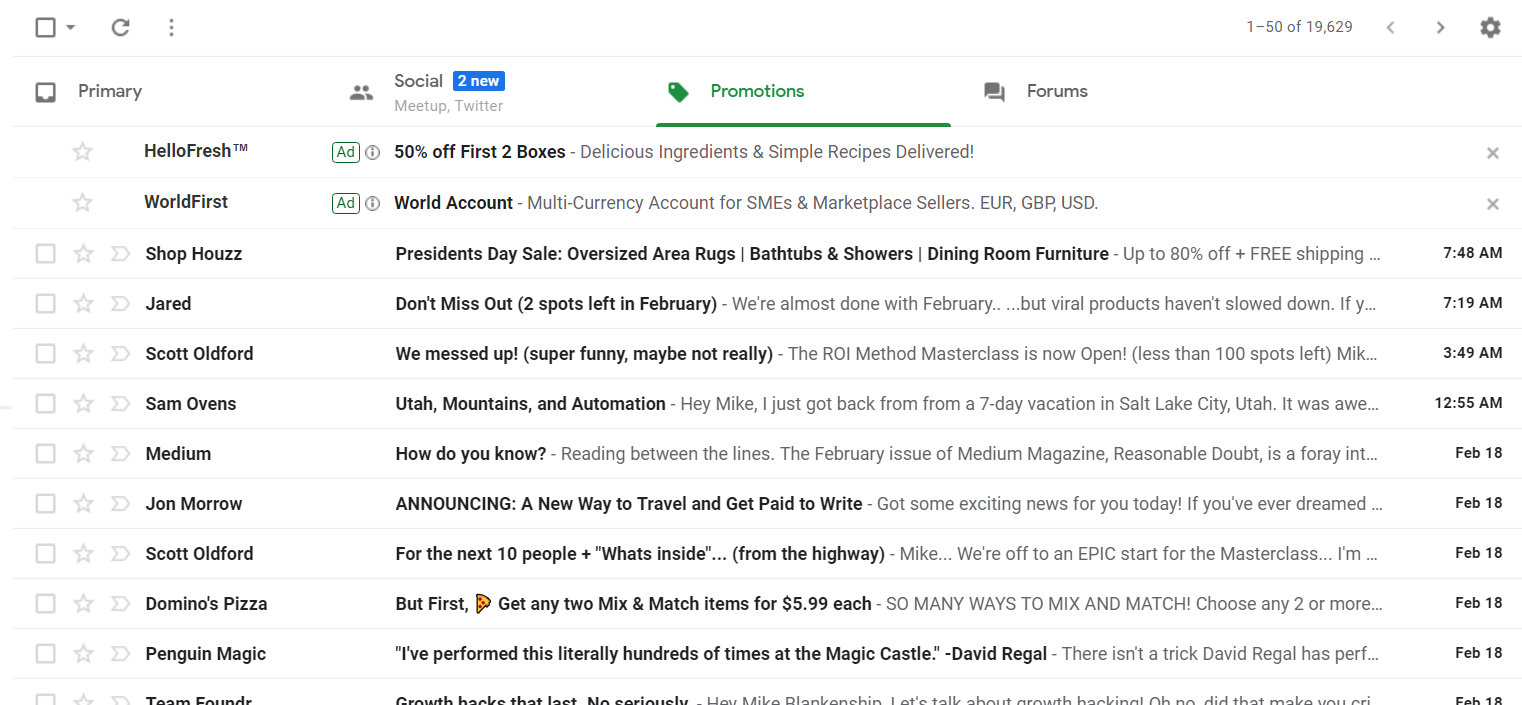1522x705 pixels.
Task: Select the Jon Morrow email checkbox
Action: [45, 504]
